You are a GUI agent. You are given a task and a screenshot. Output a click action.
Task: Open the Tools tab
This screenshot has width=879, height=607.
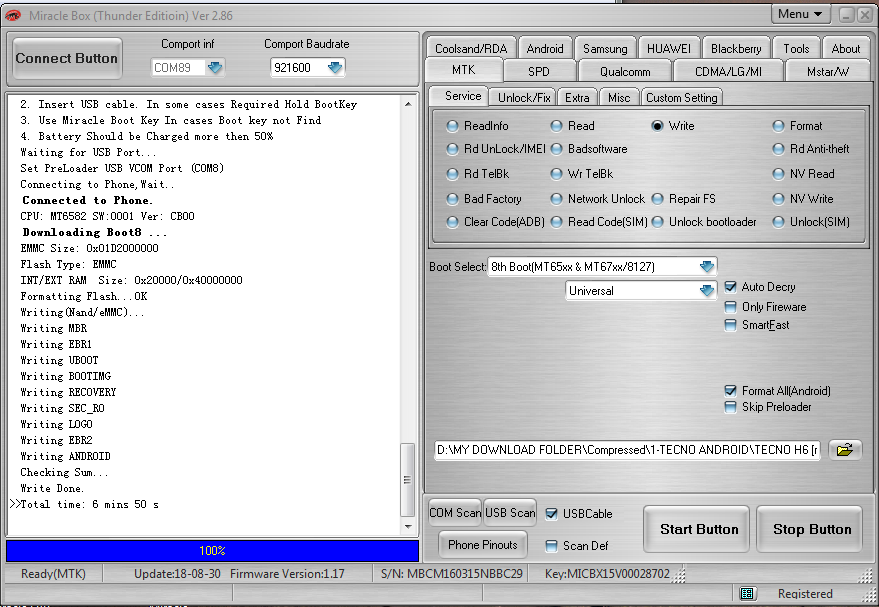point(796,48)
